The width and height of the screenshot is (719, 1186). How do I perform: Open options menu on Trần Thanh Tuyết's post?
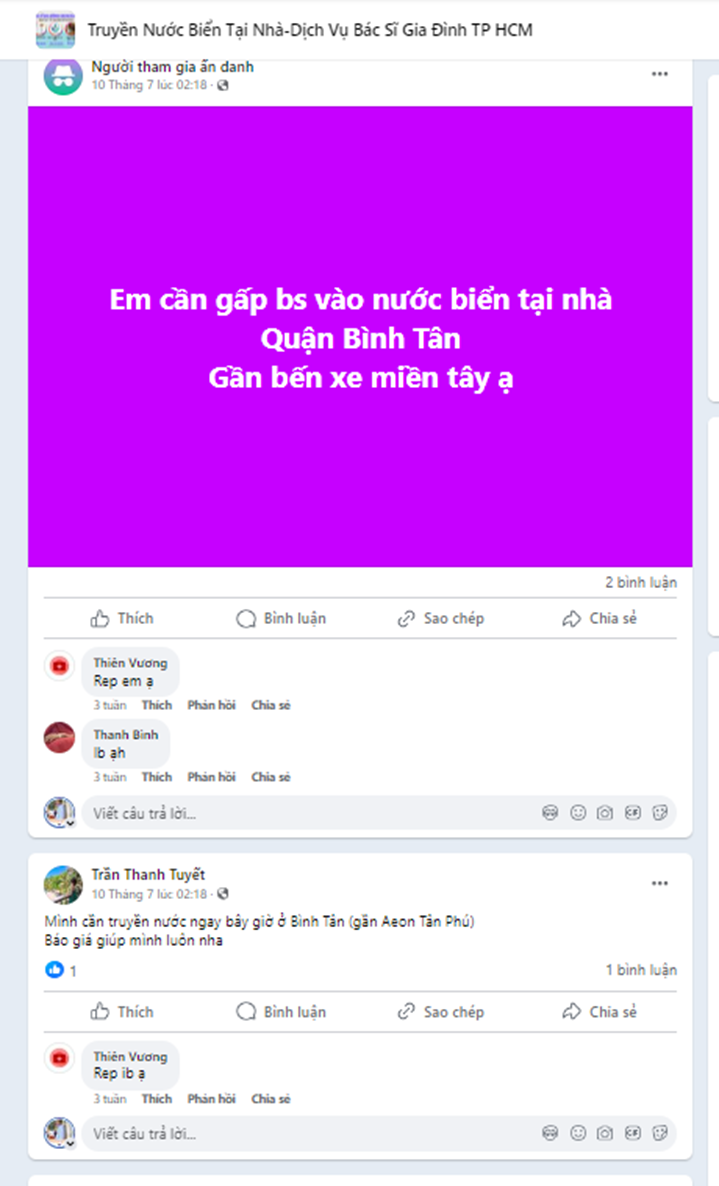click(659, 883)
